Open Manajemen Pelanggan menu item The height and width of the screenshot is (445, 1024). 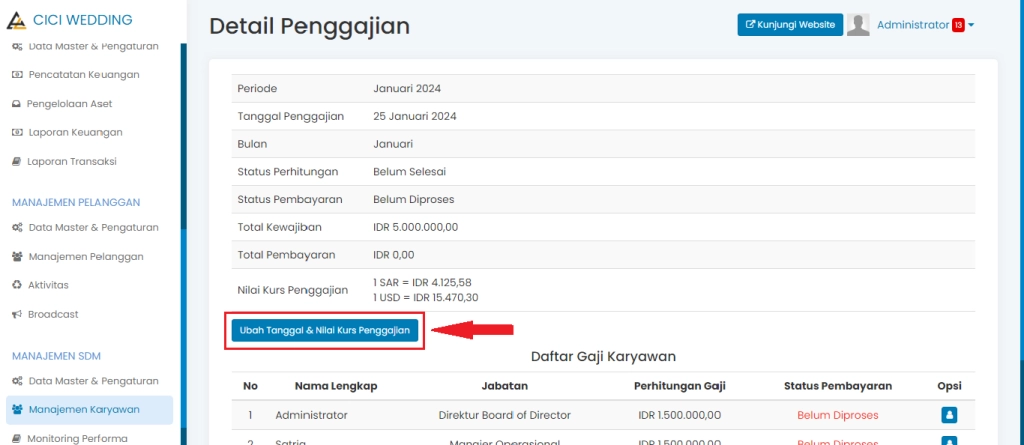pyautogui.click(x=85, y=257)
